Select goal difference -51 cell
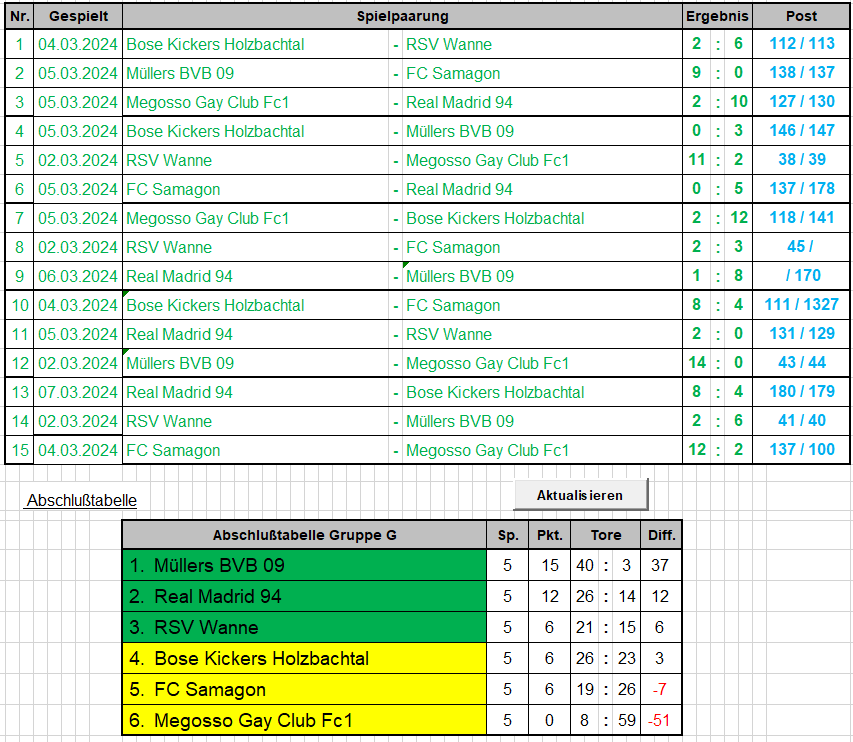Image resolution: width=853 pixels, height=742 pixels. pyautogui.click(x=660, y=720)
